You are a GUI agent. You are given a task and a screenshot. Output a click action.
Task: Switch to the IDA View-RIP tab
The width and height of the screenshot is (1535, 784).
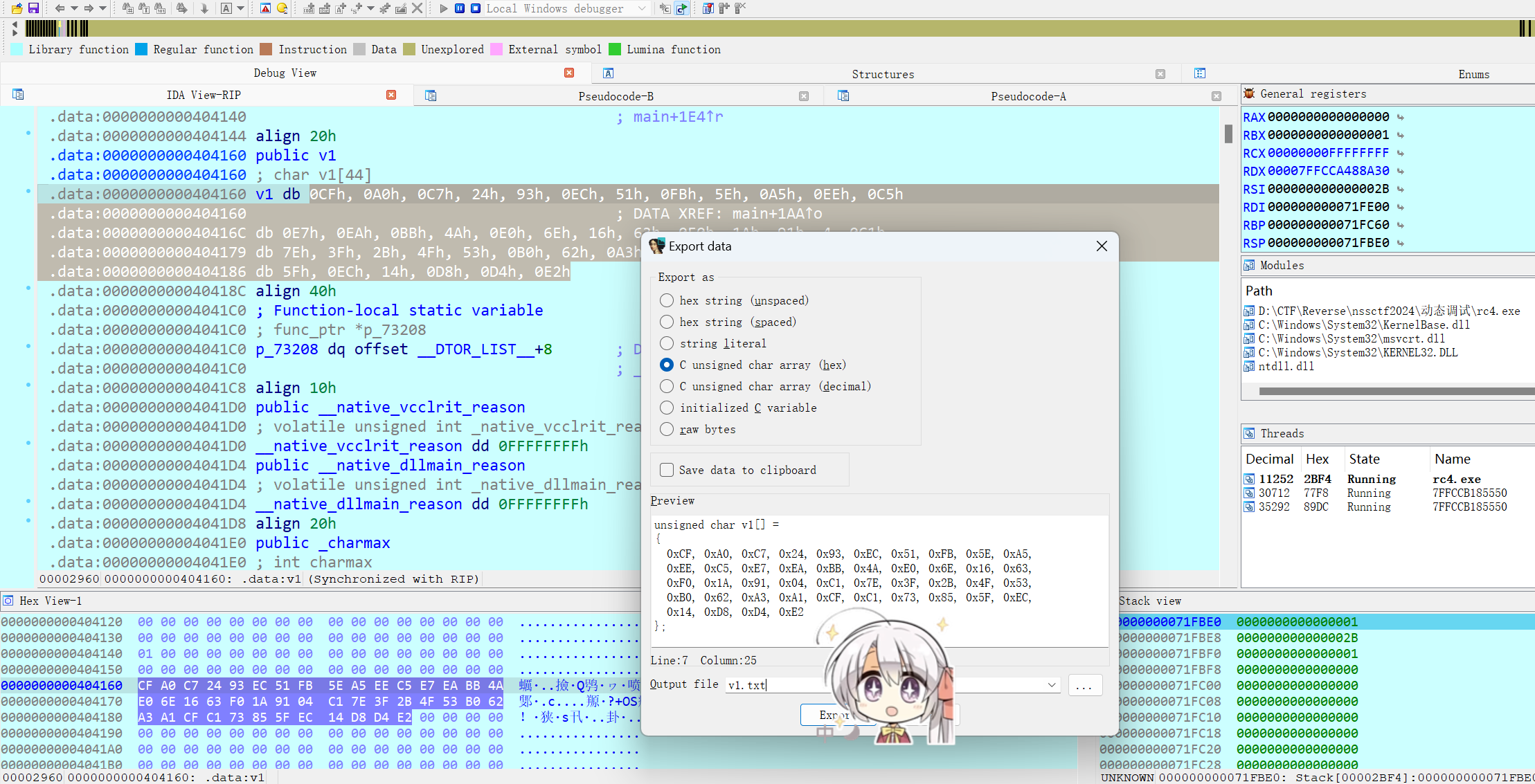[x=204, y=95]
